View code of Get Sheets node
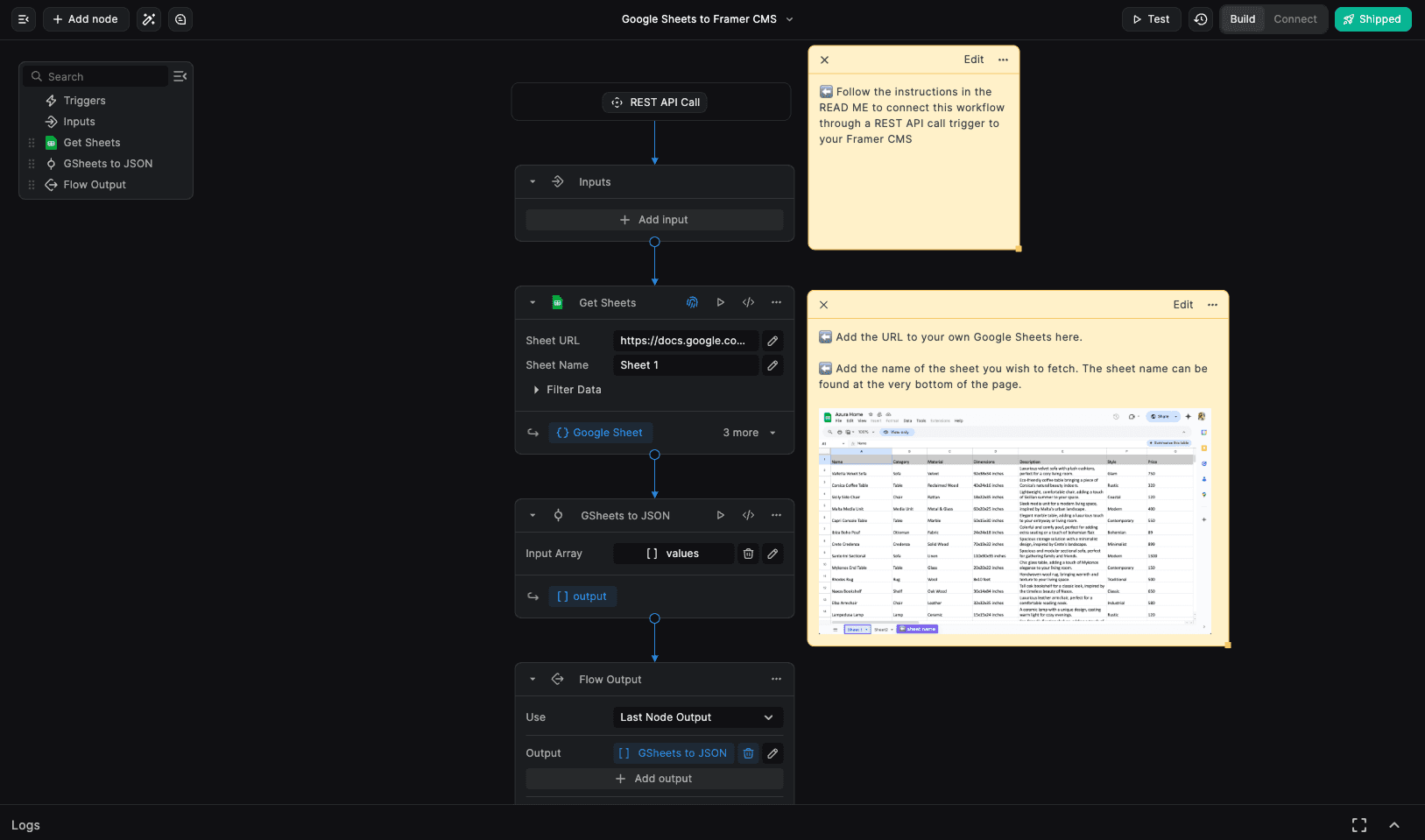 pos(748,302)
